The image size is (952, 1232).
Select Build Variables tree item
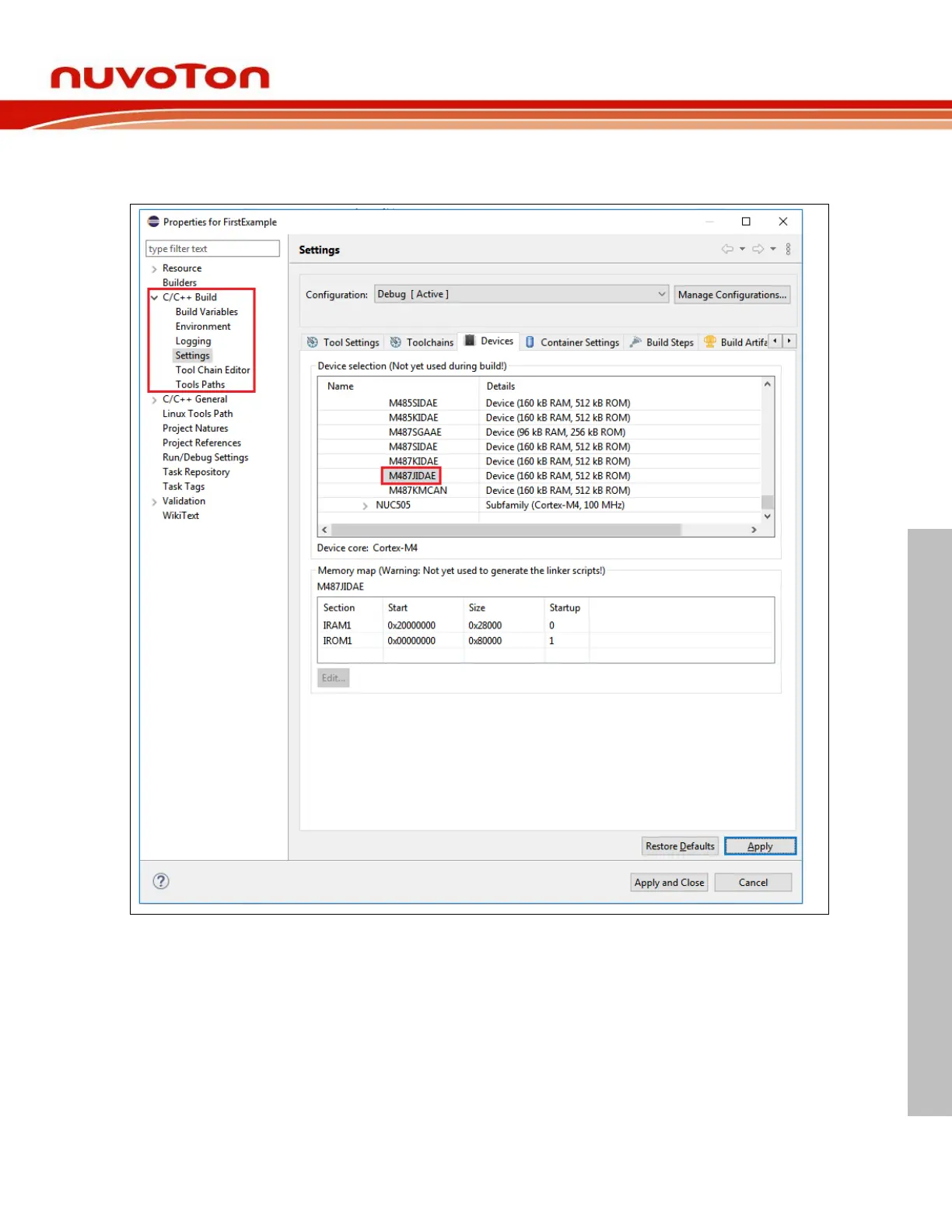[x=207, y=312]
